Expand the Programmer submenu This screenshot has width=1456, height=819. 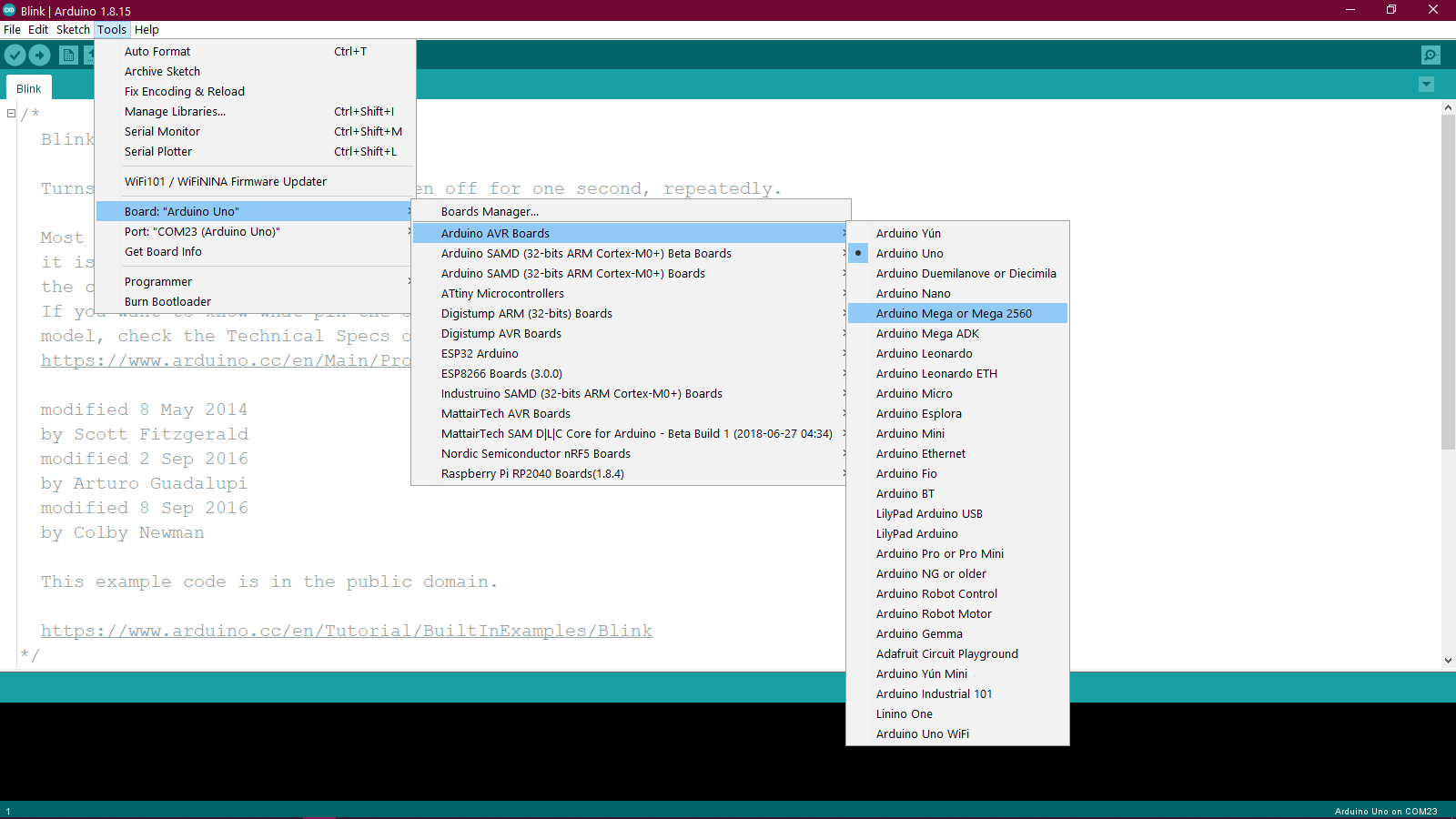click(x=256, y=281)
